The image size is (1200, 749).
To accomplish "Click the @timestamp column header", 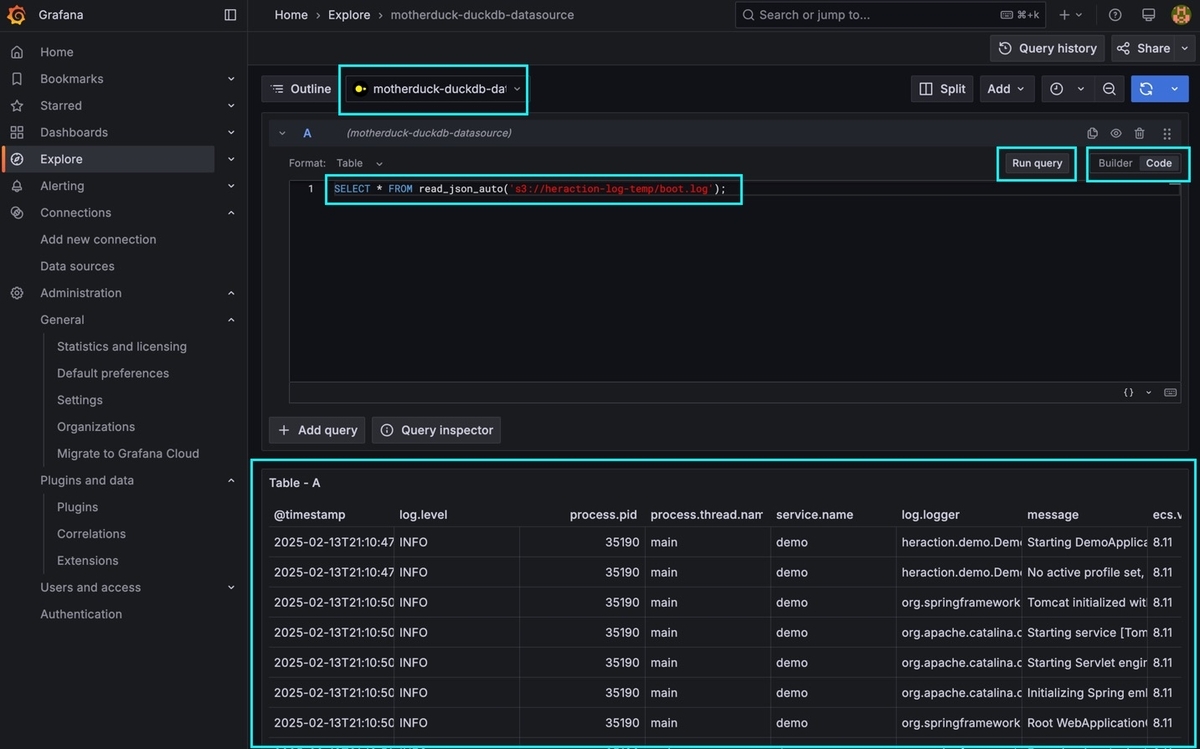I will 310,515.
